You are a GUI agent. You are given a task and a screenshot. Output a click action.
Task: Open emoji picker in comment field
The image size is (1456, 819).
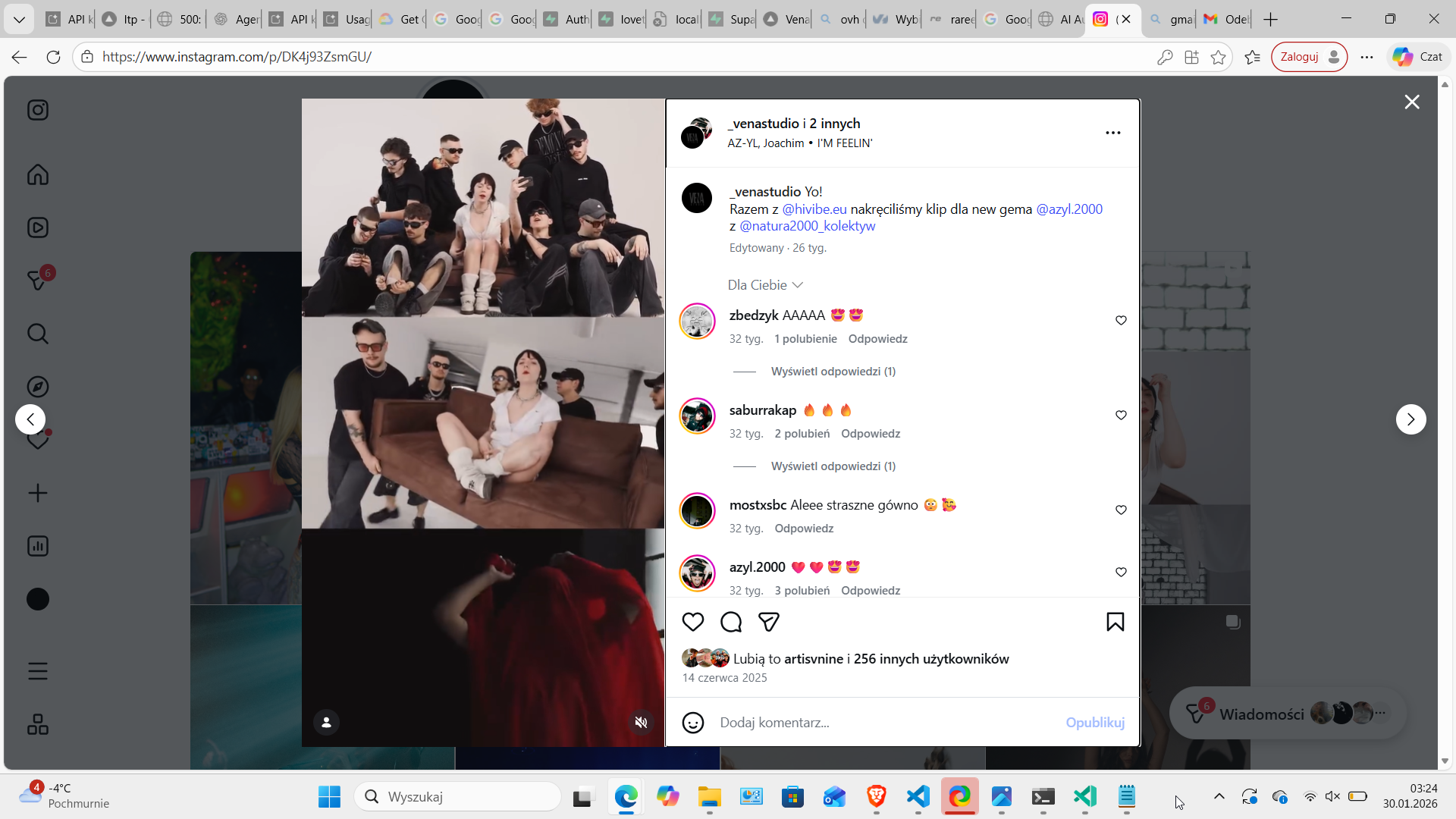coord(692,723)
